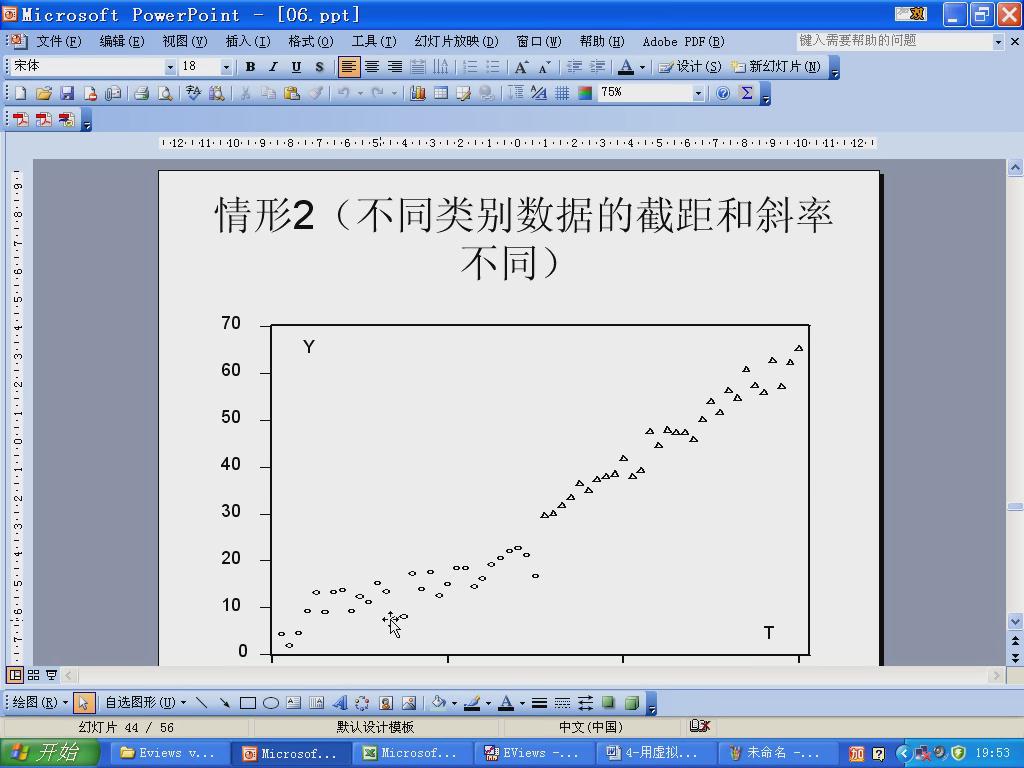Viewport: 1024px width, 768px height.
Task: Click the Color/Grayscale icon
Action: tap(585, 93)
